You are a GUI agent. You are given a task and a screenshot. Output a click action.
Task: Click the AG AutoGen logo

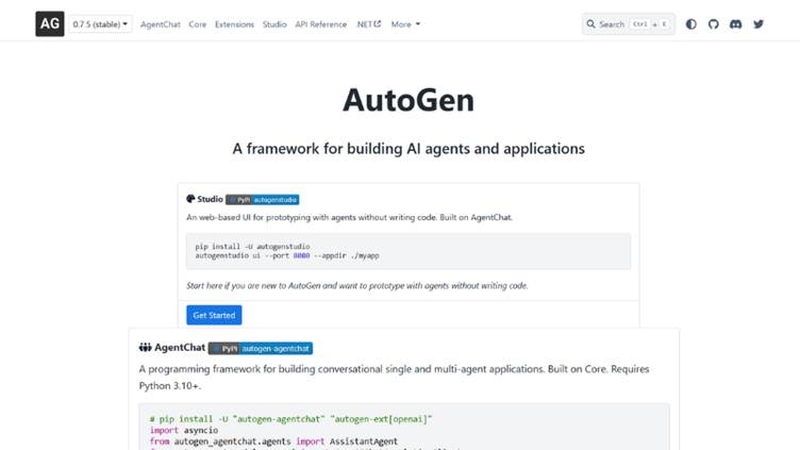[49, 24]
